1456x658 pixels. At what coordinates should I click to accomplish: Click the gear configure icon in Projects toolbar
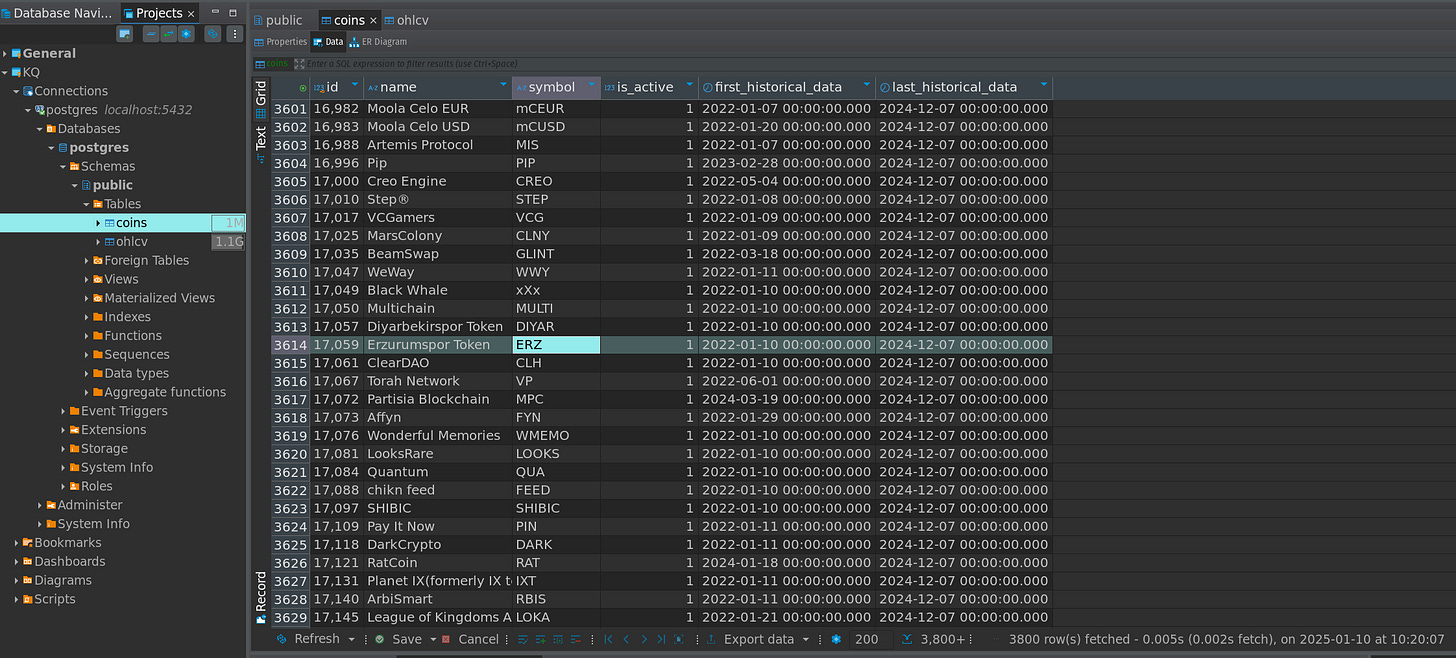pyautogui.click(x=186, y=34)
